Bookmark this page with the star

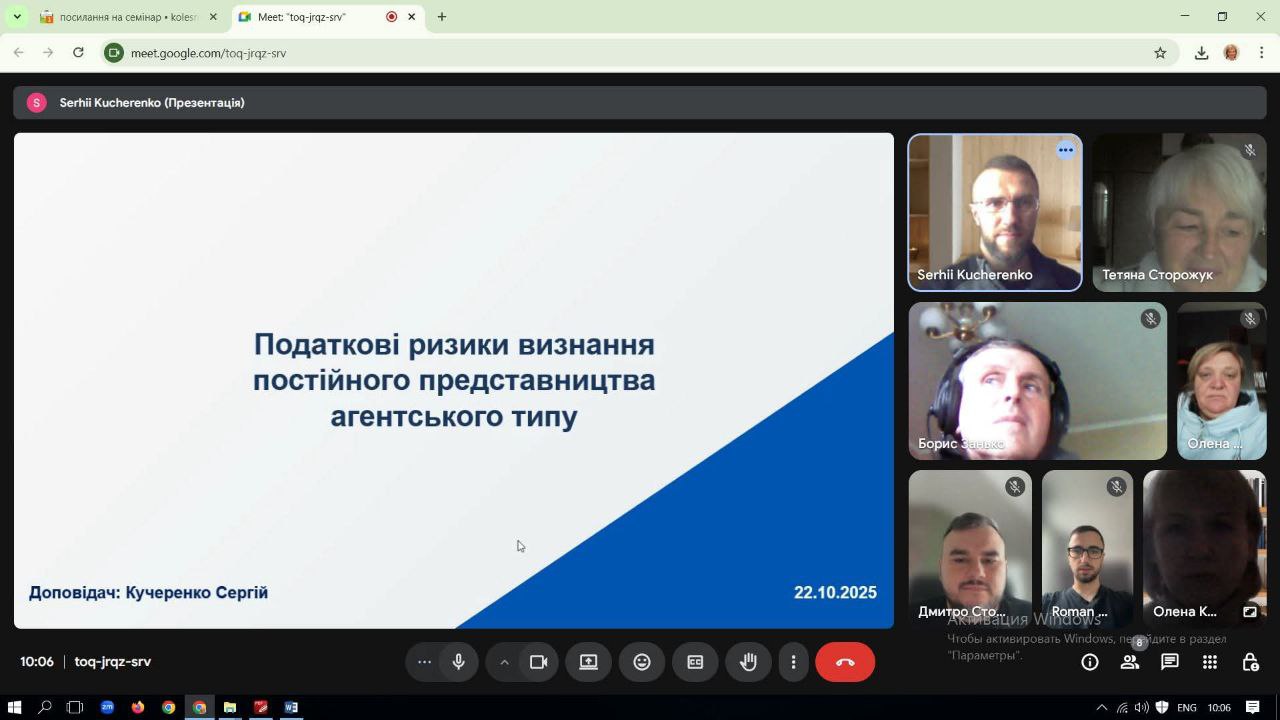(x=1160, y=53)
